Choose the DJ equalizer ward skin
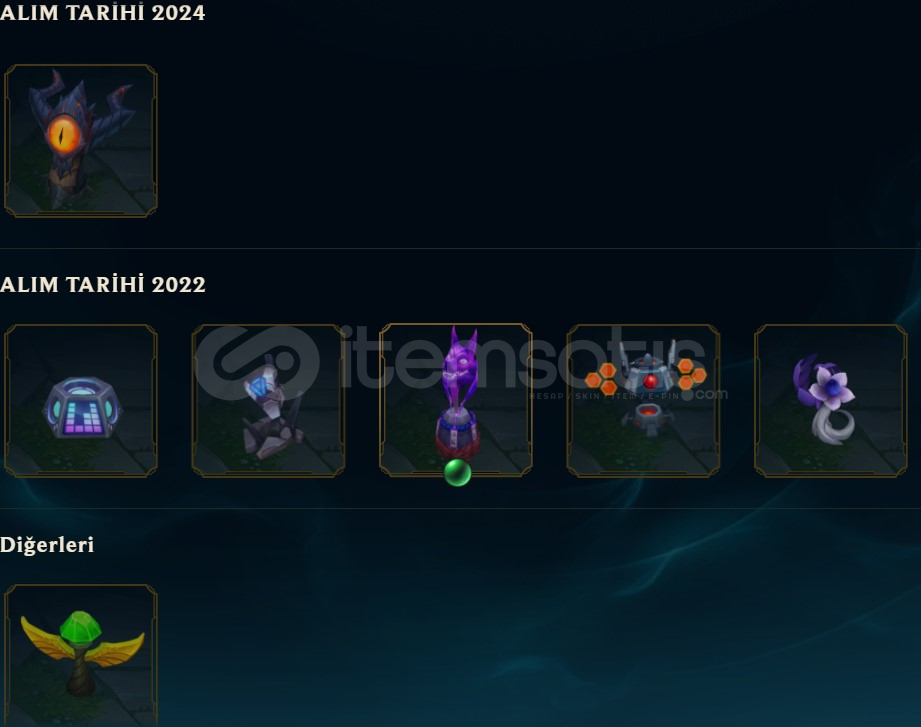Screen dimensions: 921x727 tap(80, 400)
